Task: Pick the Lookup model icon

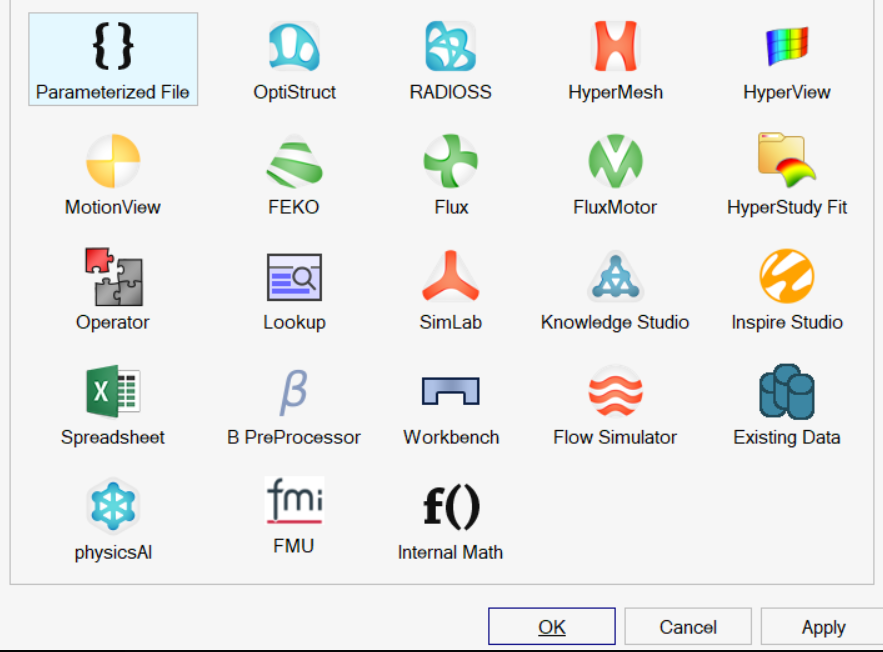Action: 294,277
